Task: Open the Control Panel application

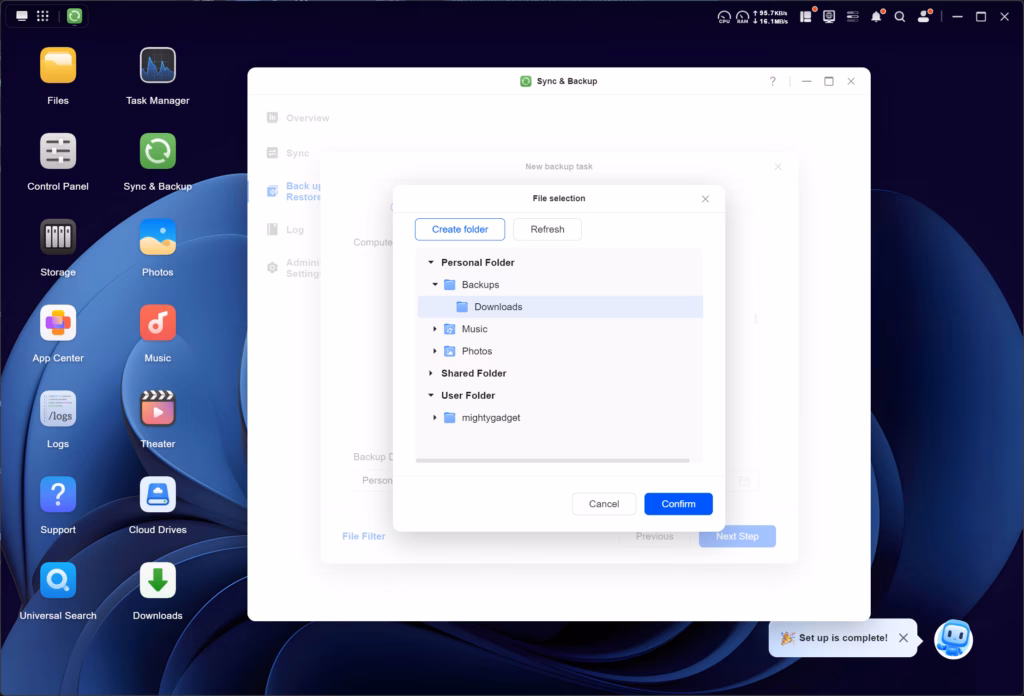Action: coord(57,153)
